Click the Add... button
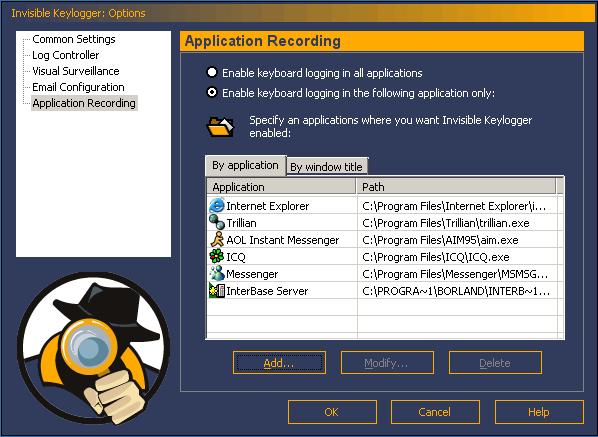This screenshot has height=437, width=598. tap(279, 363)
